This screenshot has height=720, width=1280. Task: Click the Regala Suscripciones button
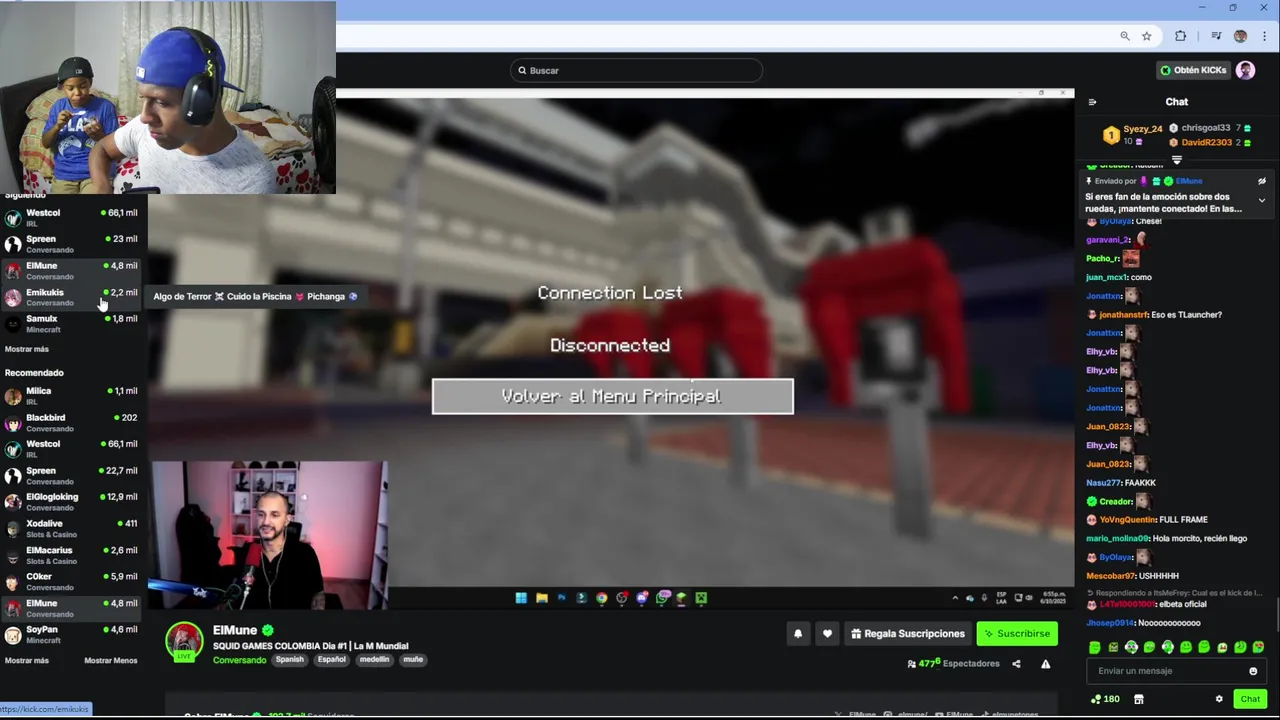908,633
